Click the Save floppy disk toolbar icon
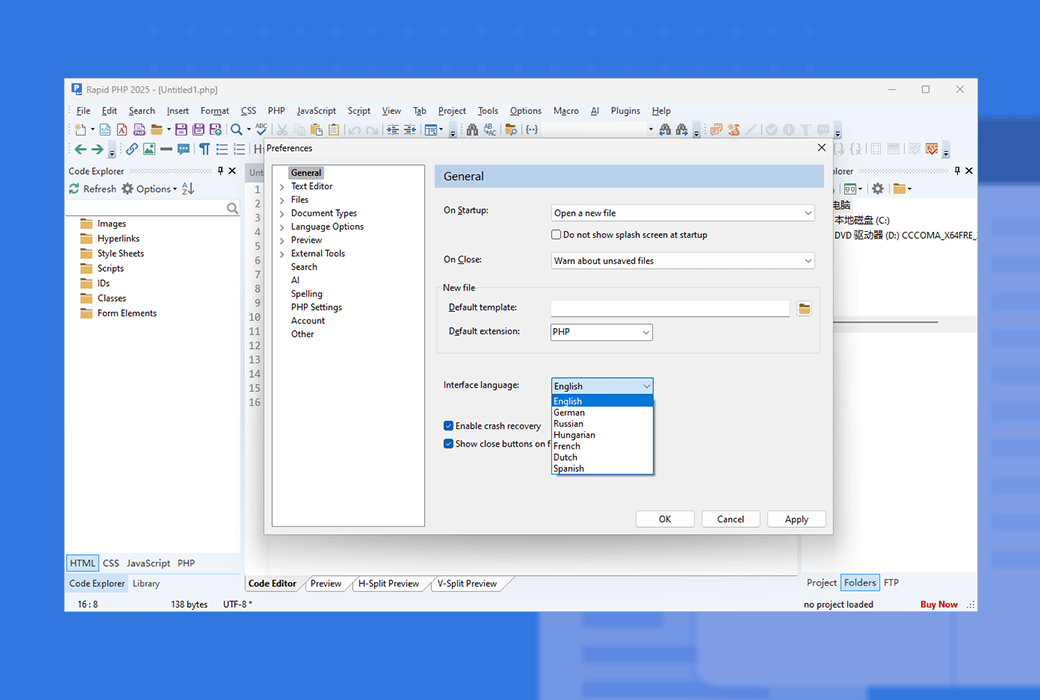This screenshot has height=700, width=1040. point(181,129)
